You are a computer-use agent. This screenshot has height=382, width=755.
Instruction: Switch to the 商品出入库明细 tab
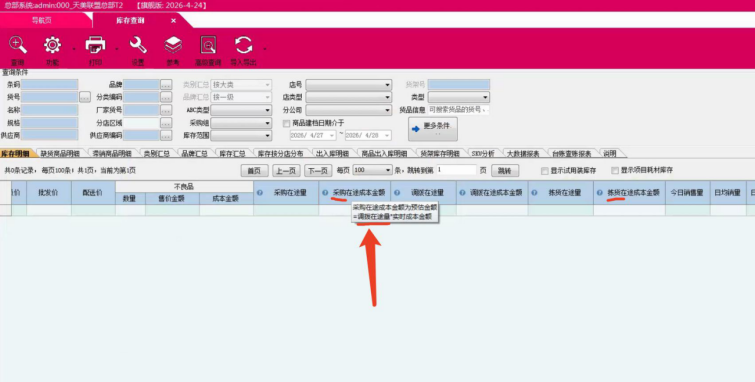(x=384, y=154)
